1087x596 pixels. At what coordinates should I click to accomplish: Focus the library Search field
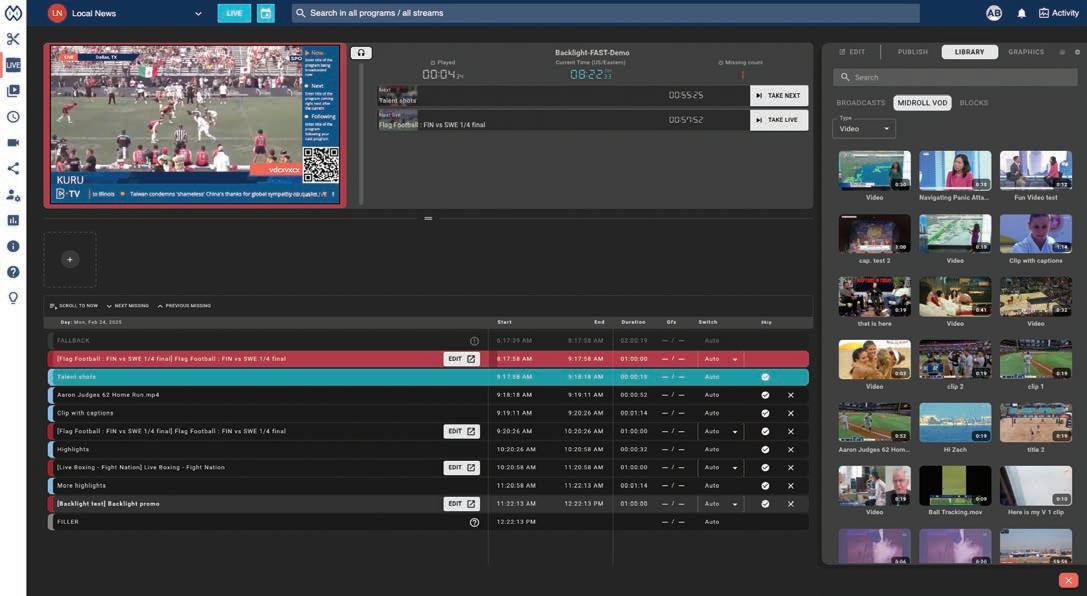pos(955,77)
